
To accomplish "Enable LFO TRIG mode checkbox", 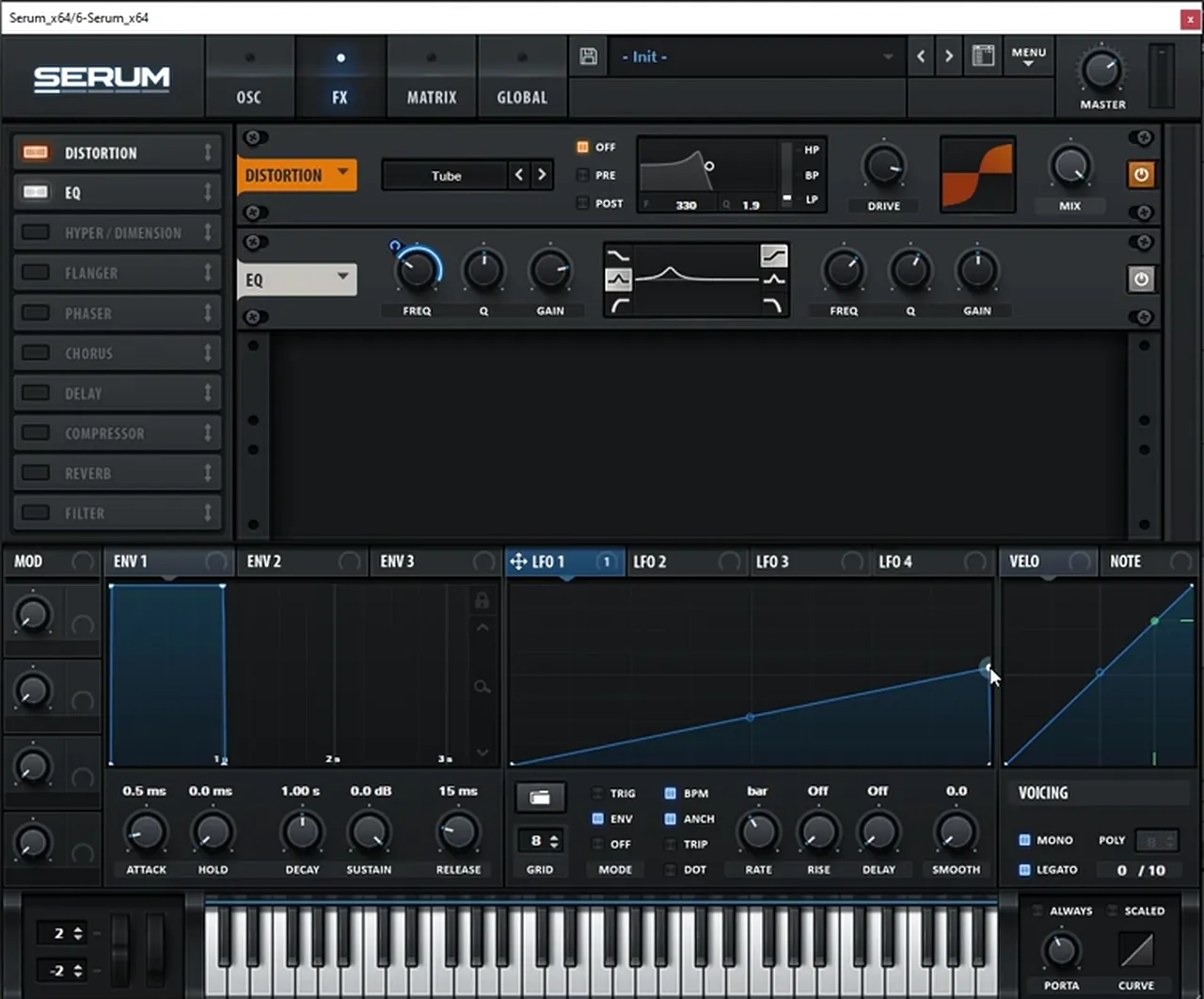I will click(x=597, y=793).
